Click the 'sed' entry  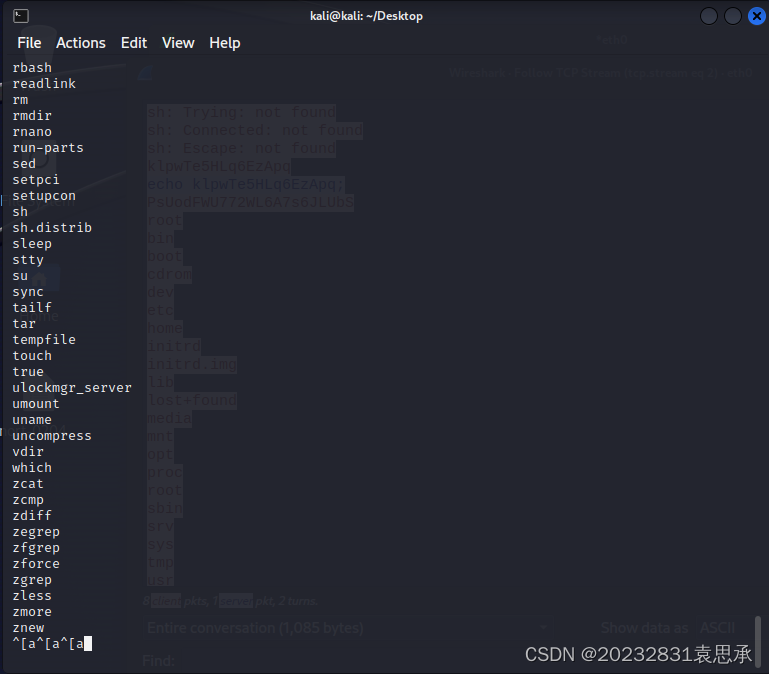coord(24,164)
